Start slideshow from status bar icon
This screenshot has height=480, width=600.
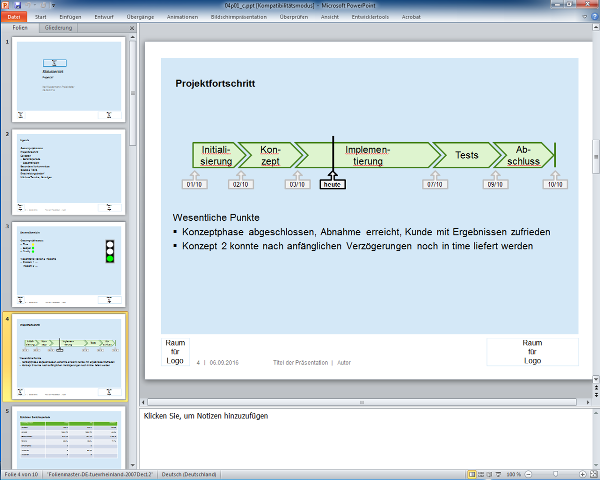pyautogui.click(x=499, y=474)
